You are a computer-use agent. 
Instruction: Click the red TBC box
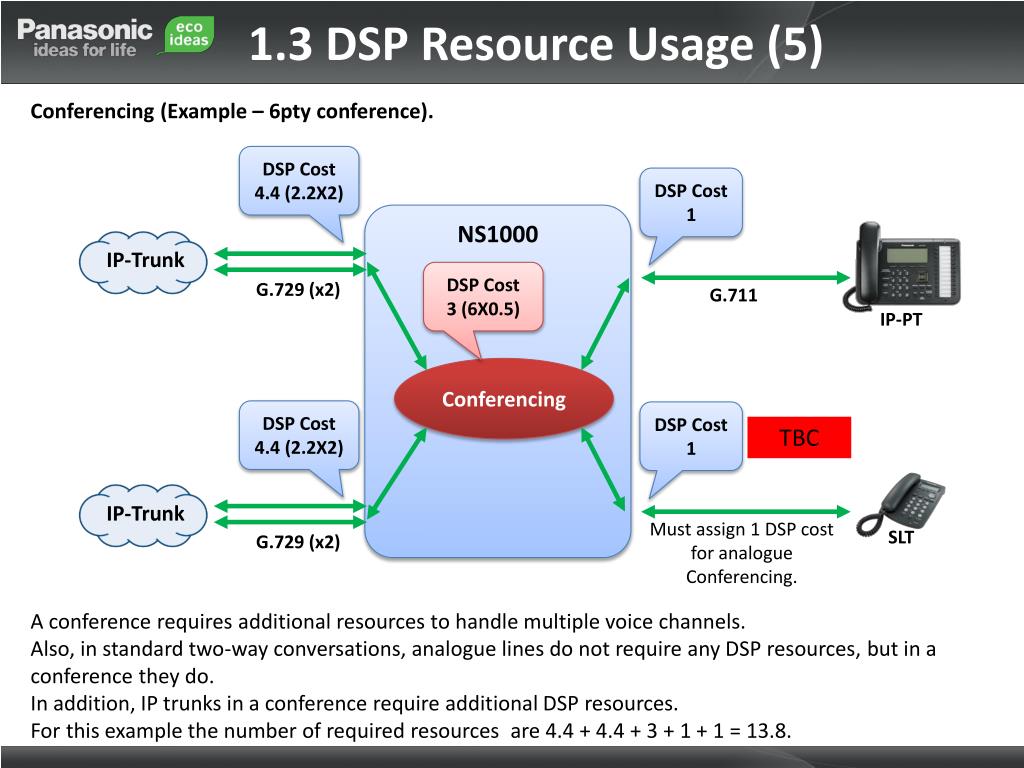(799, 437)
